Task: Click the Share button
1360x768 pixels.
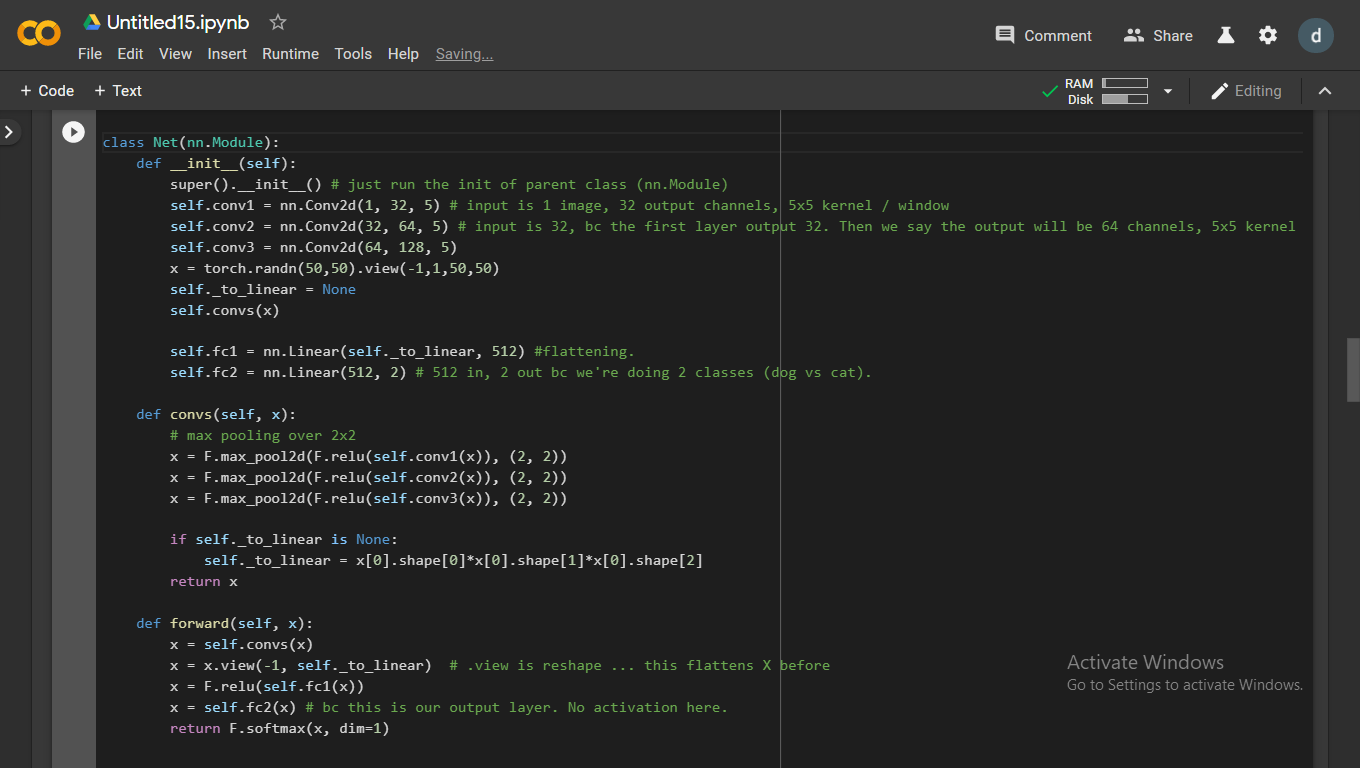Action: coord(1158,35)
